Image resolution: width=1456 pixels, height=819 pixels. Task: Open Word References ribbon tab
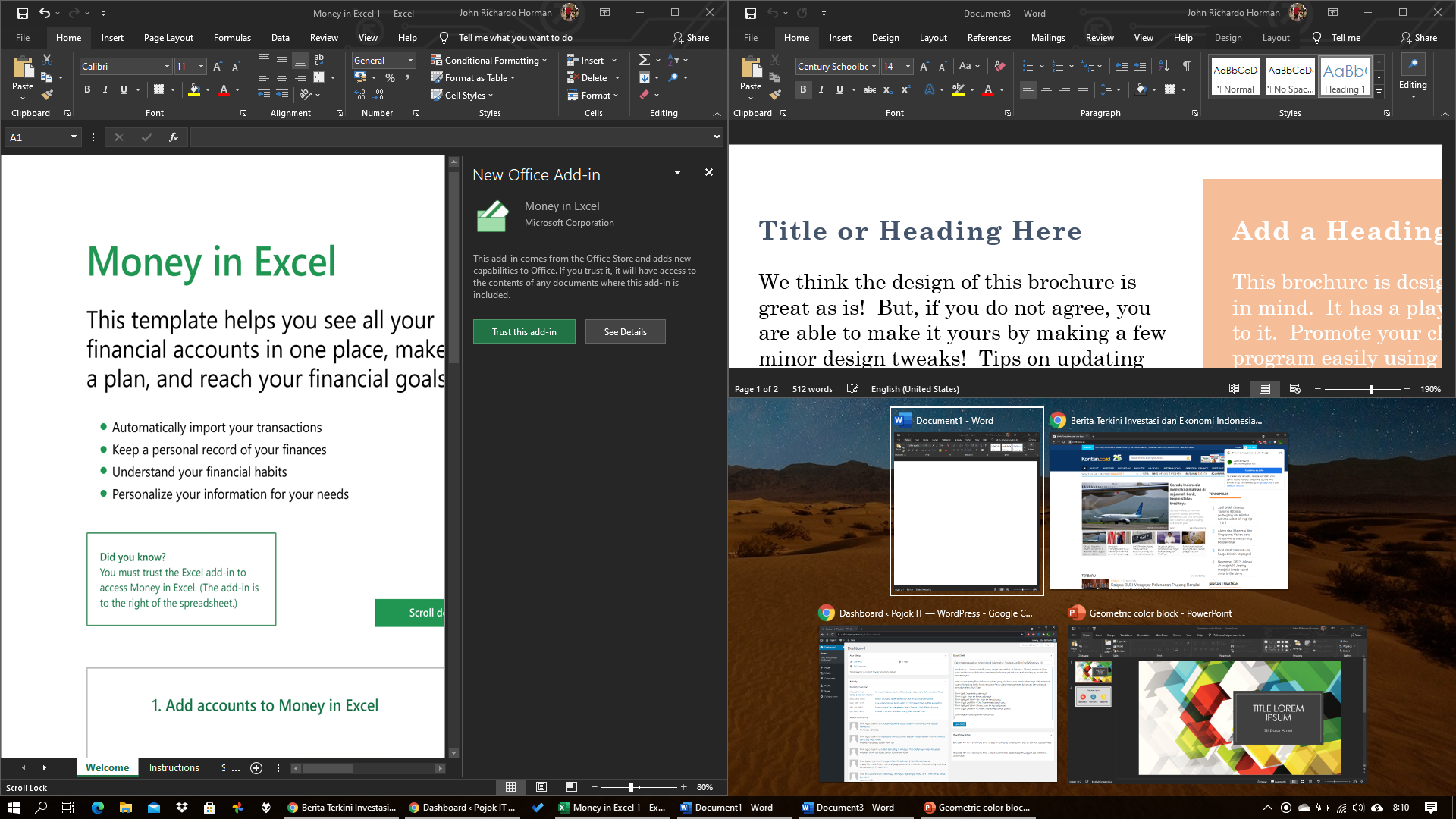click(989, 38)
